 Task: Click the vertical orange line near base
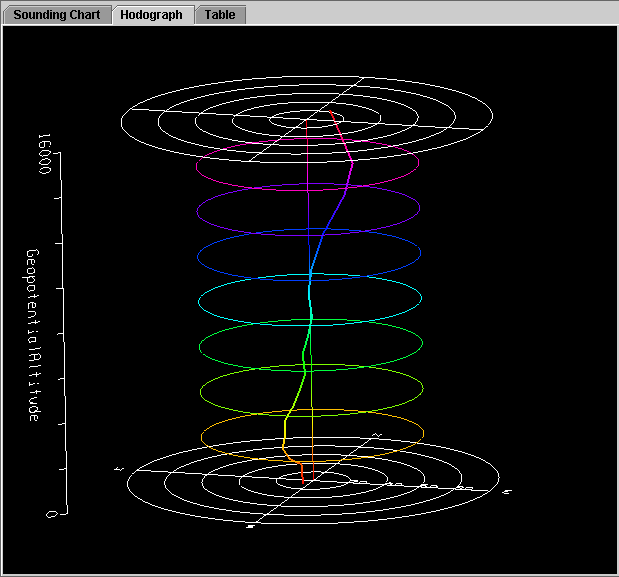click(314, 440)
